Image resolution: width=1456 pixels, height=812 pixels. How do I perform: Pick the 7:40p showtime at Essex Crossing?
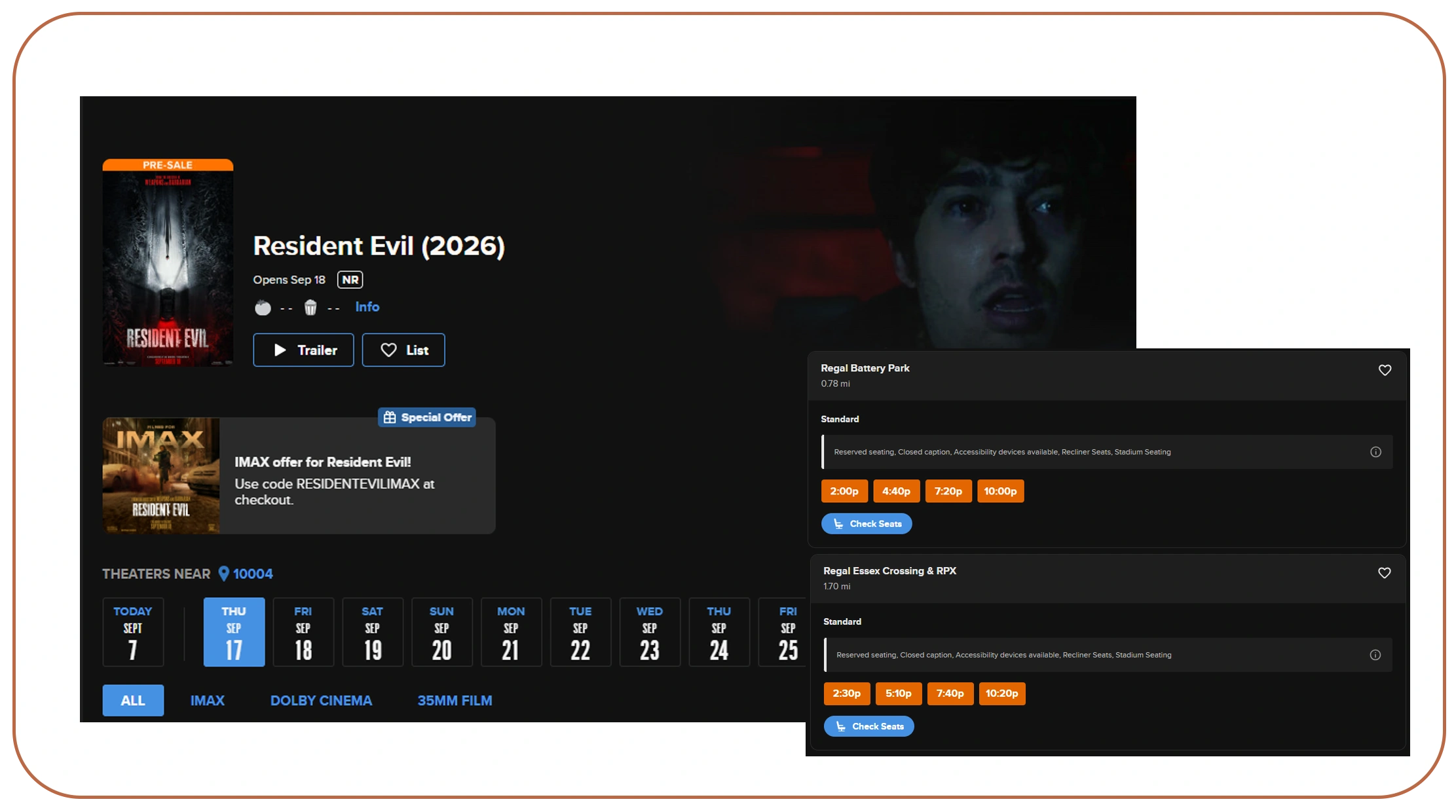950,693
